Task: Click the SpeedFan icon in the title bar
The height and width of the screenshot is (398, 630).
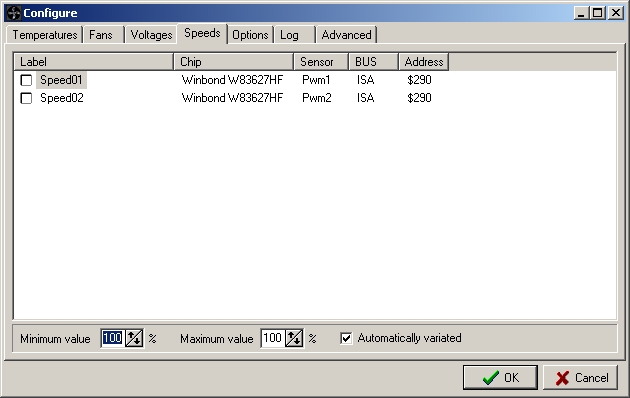Action: coord(13,13)
